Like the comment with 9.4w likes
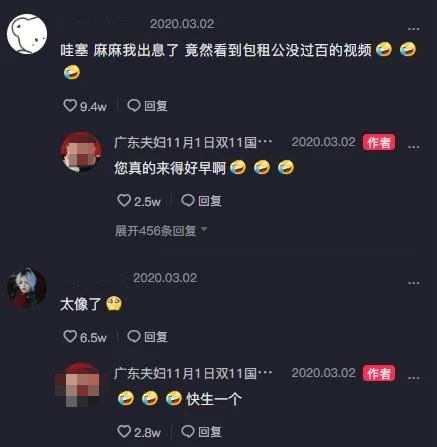The image size is (437, 447). coord(70,106)
